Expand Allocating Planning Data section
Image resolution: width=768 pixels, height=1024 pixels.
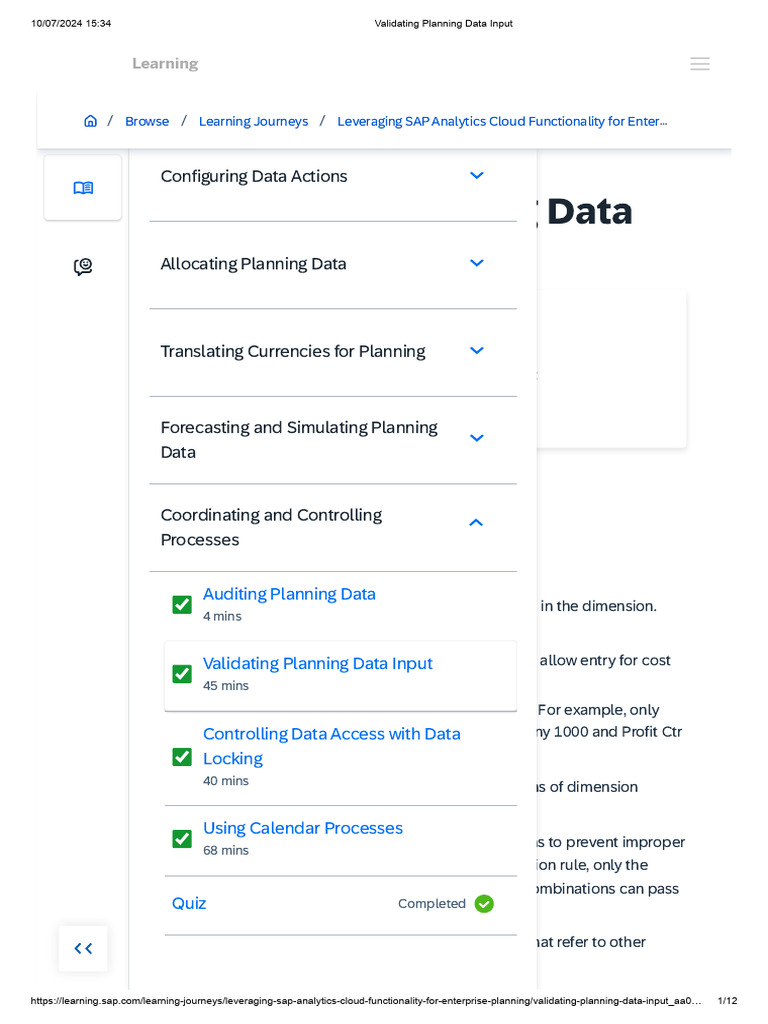[477, 263]
